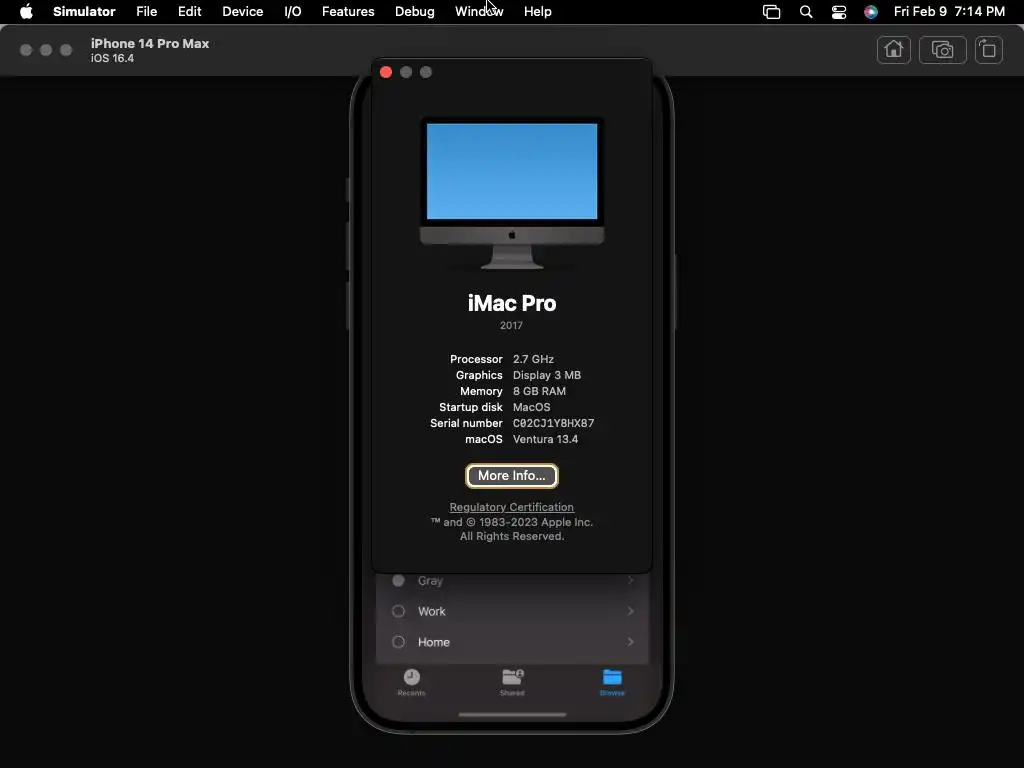
Task: Open the Device menu
Action: (242, 12)
